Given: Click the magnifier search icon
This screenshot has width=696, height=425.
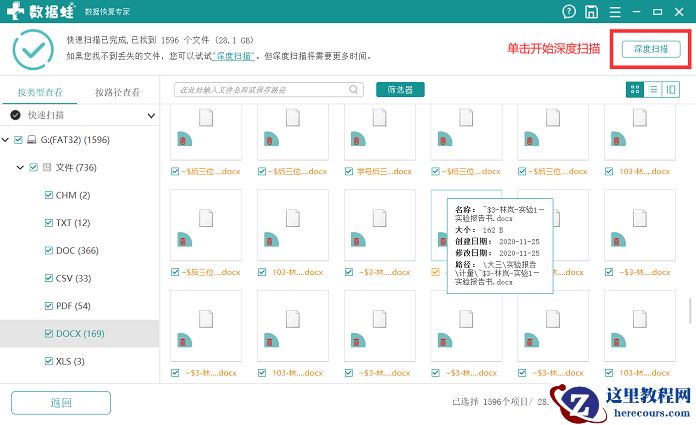Looking at the screenshot, I should click(353, 90).
